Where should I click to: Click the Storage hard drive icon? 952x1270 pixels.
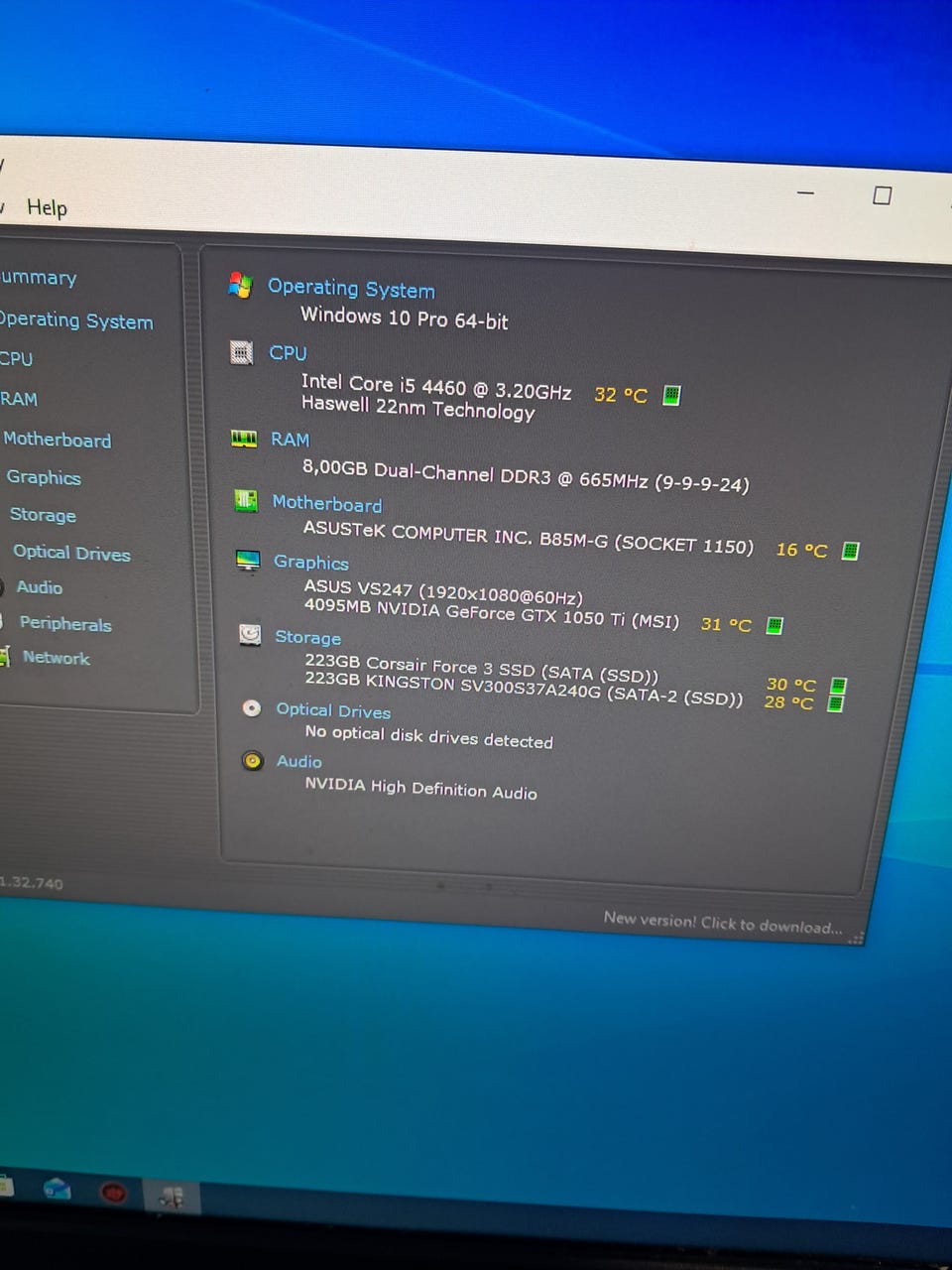click(x=250, y=635)
